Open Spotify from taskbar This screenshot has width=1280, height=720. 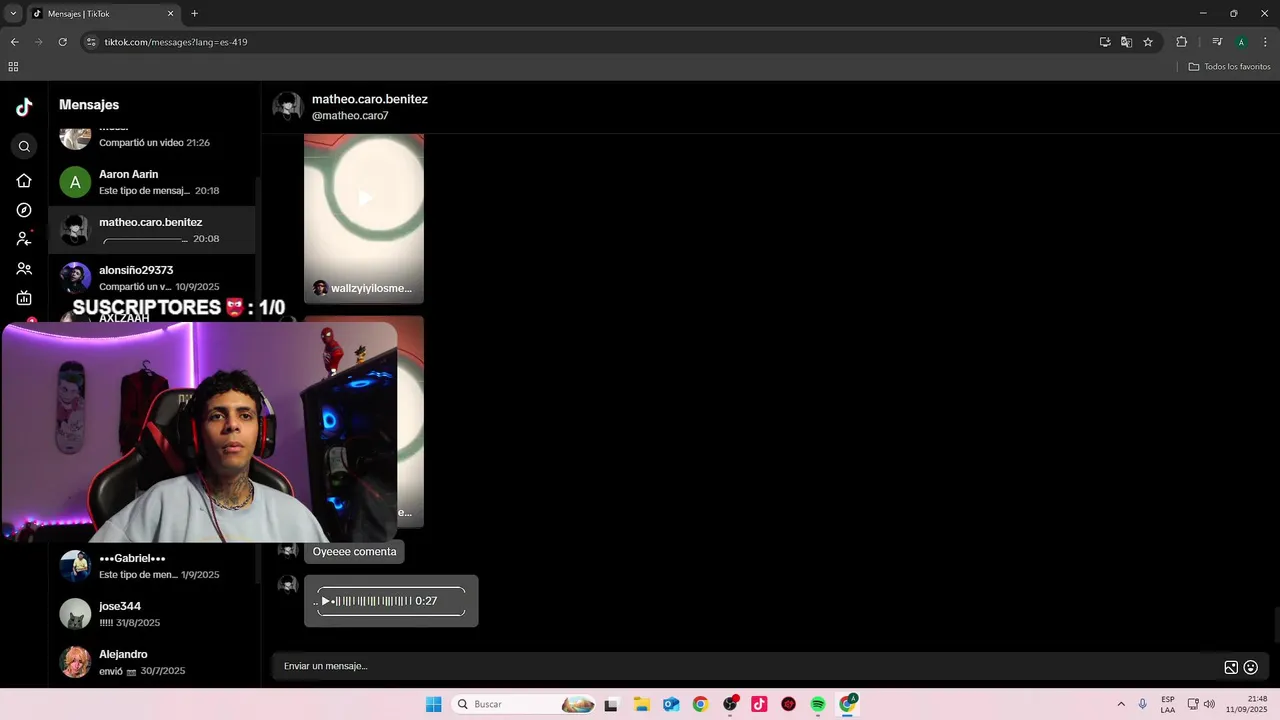pyautogui.click(x=818, y=705)
